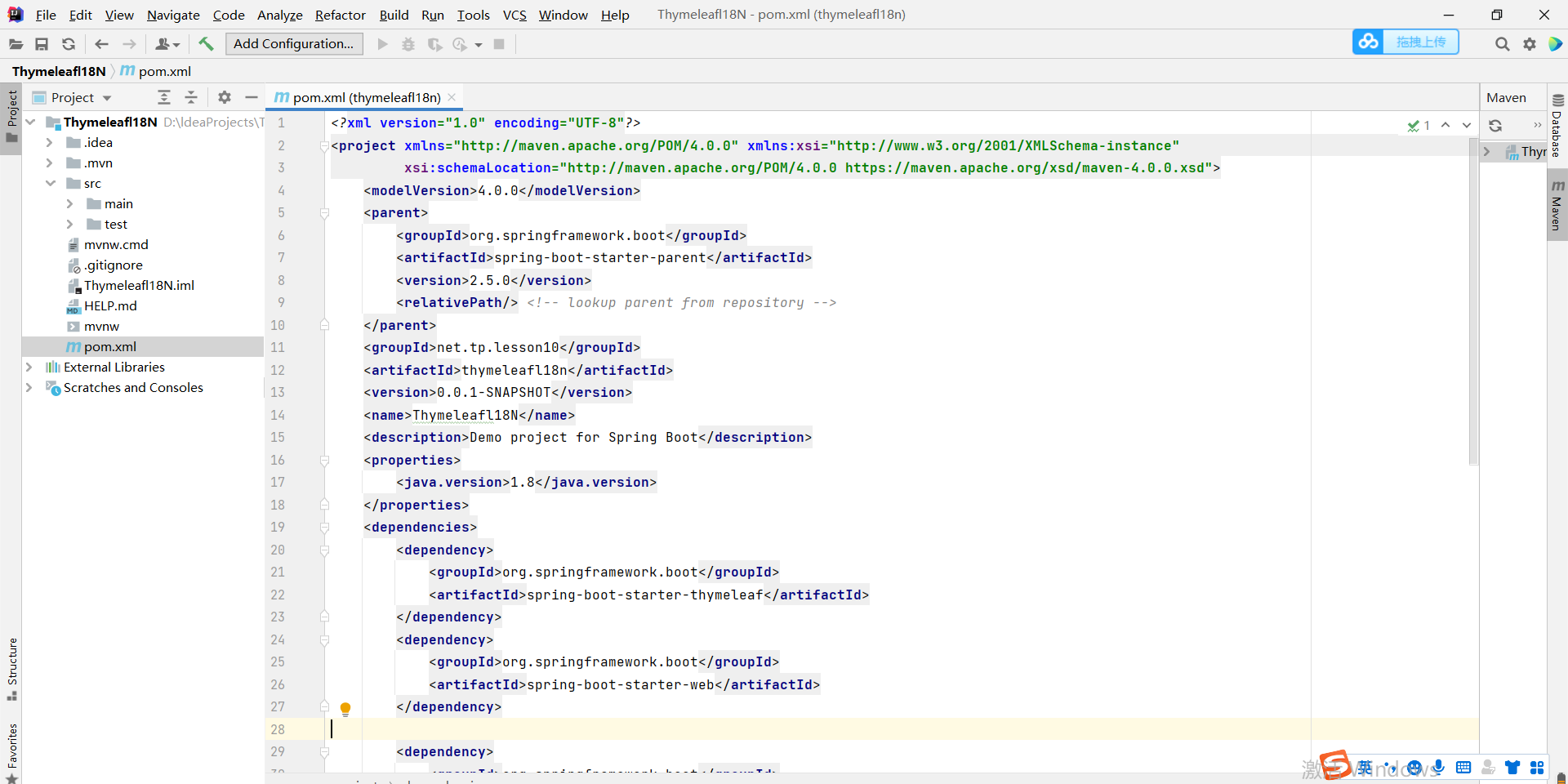Go to previous highlighted problem arrow

[x=1445, y=125]
